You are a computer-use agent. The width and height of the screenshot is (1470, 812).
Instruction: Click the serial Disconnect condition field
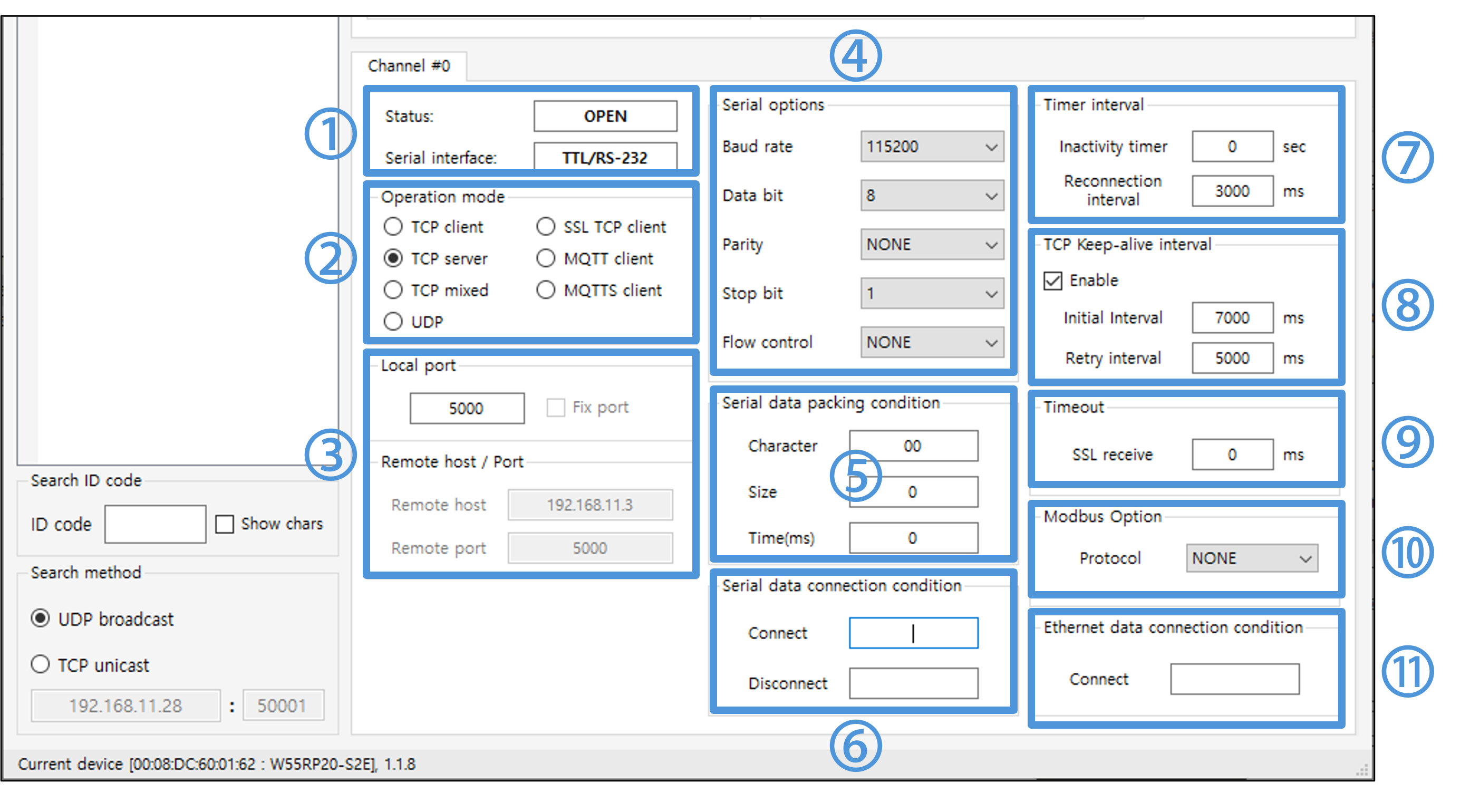pyautogui.click(x=913, y=683)
